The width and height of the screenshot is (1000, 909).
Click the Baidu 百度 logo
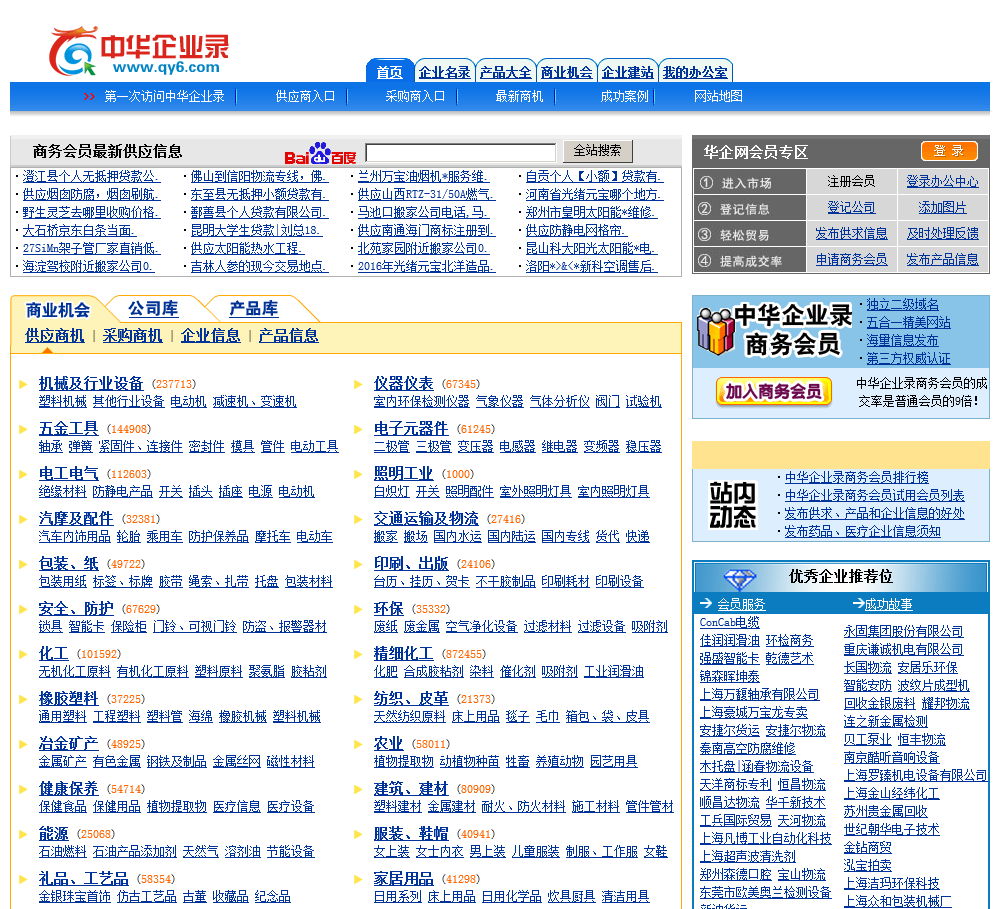[320, 153]
